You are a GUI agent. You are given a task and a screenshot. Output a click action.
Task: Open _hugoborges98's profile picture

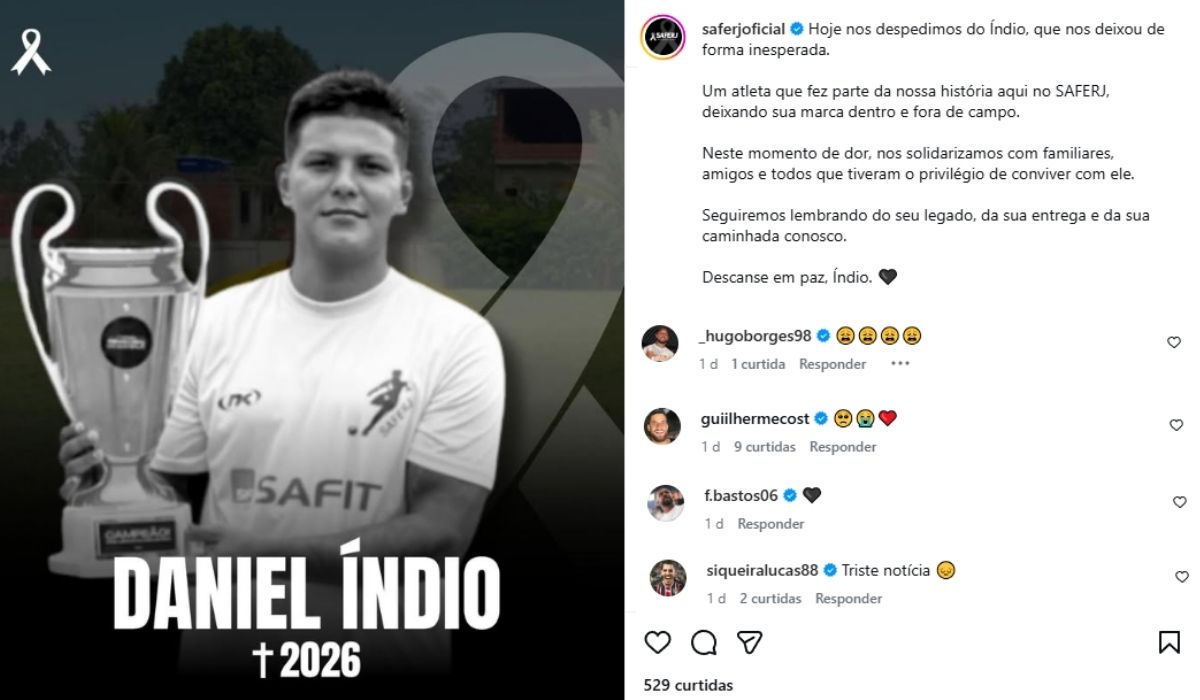pyautogui.click(x=661, y=343)
